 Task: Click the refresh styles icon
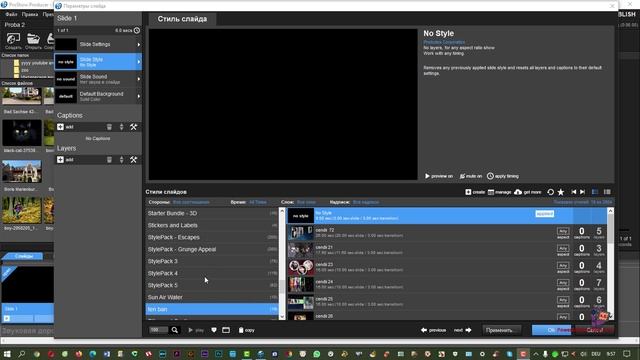[x=551, y=192]
